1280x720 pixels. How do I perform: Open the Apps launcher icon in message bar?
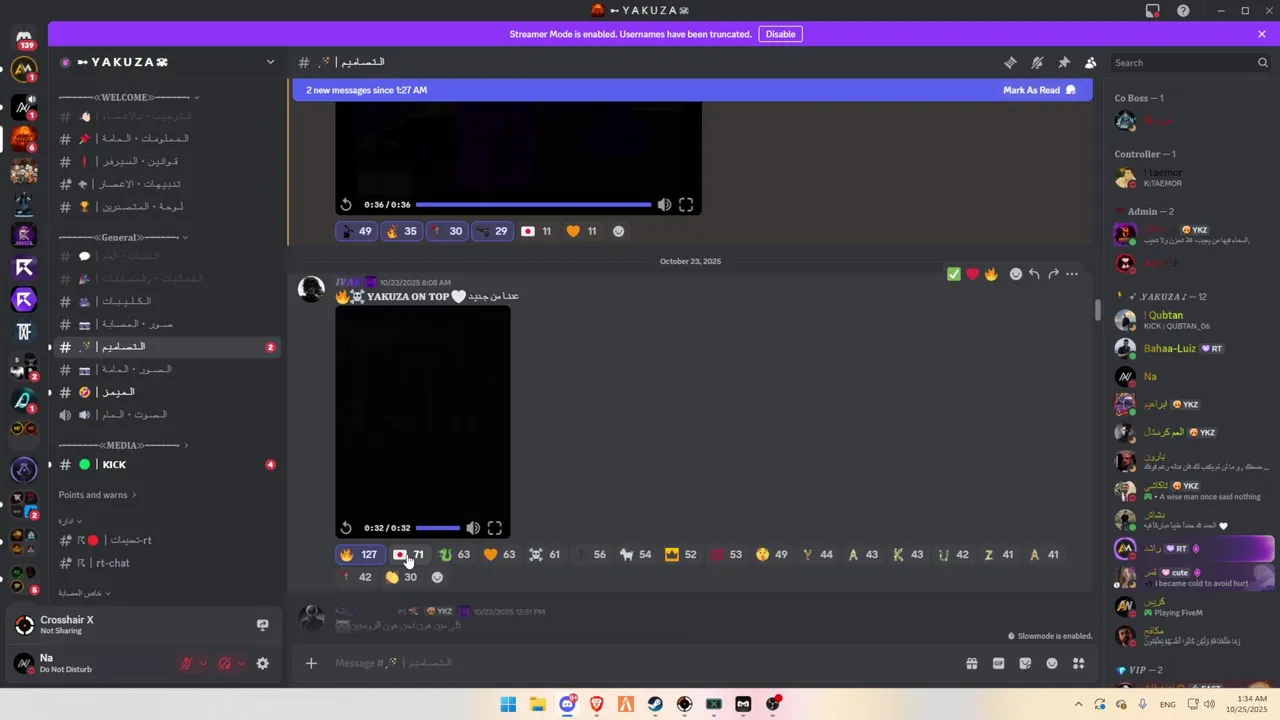coord(1079,663)
